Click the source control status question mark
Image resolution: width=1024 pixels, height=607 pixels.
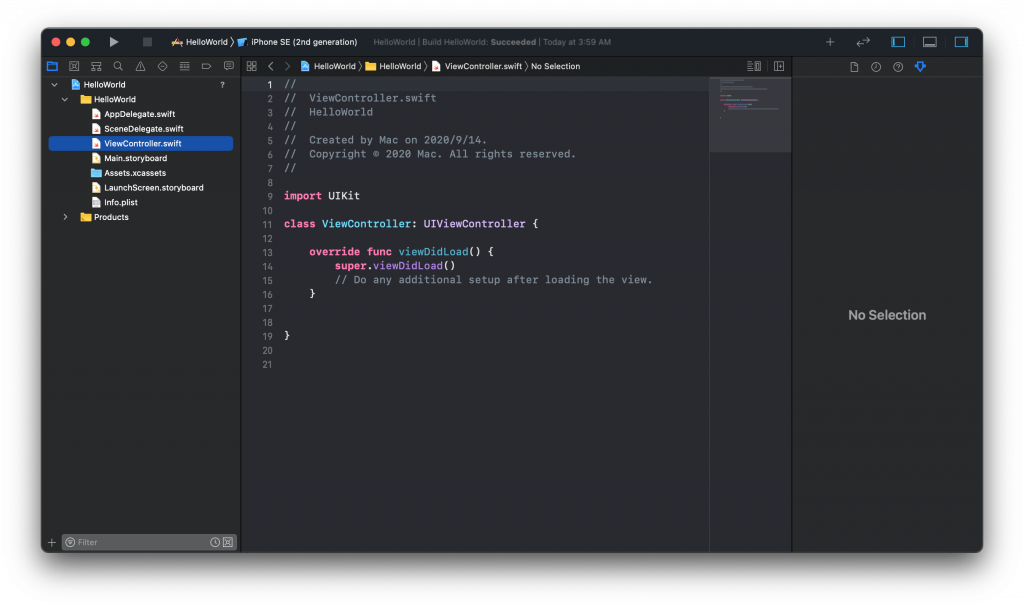pyautogui.click(x=222, y=84)
